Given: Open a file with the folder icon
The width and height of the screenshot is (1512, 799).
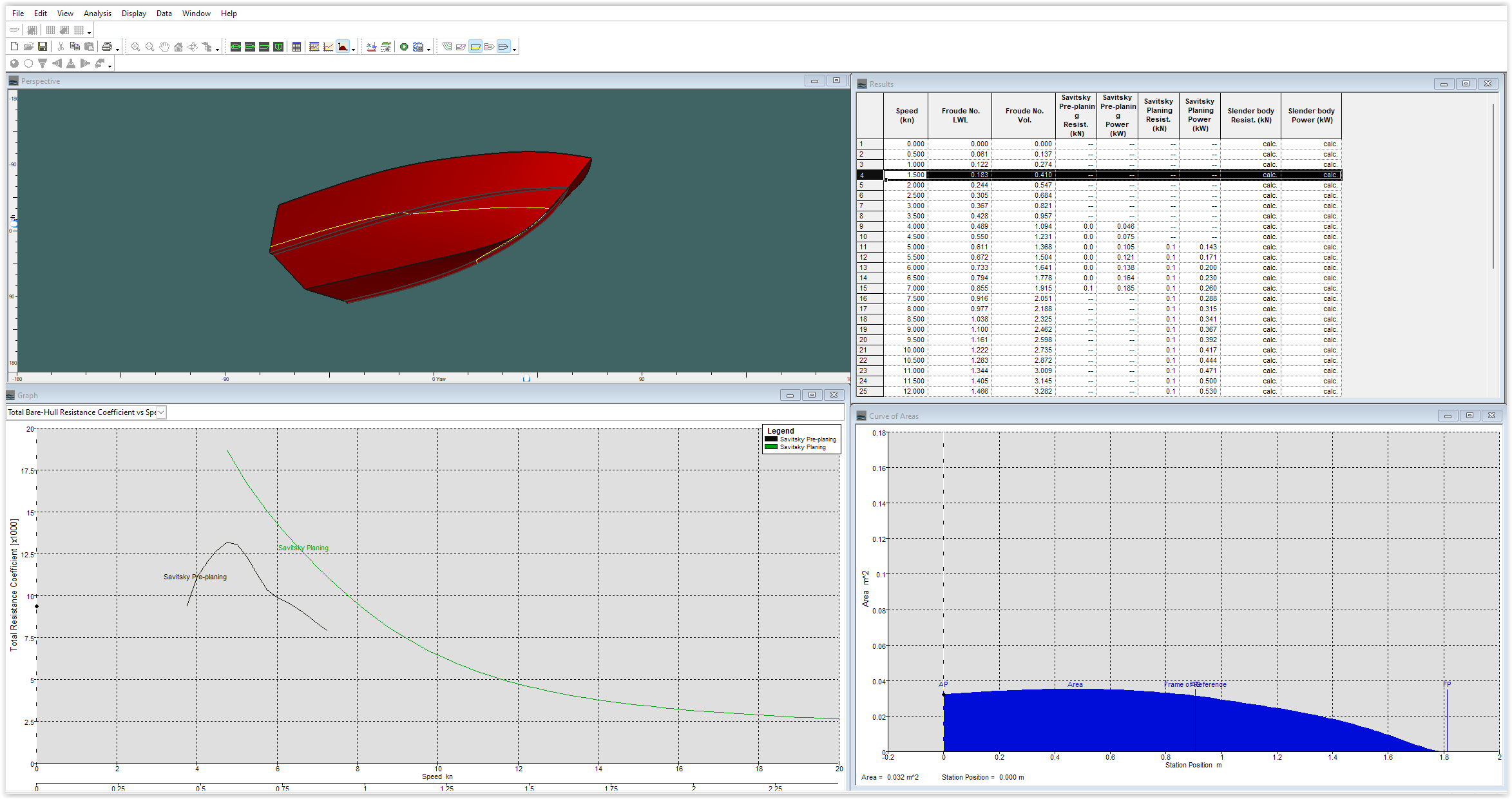Looking at the screenshot, I should 28,46.
